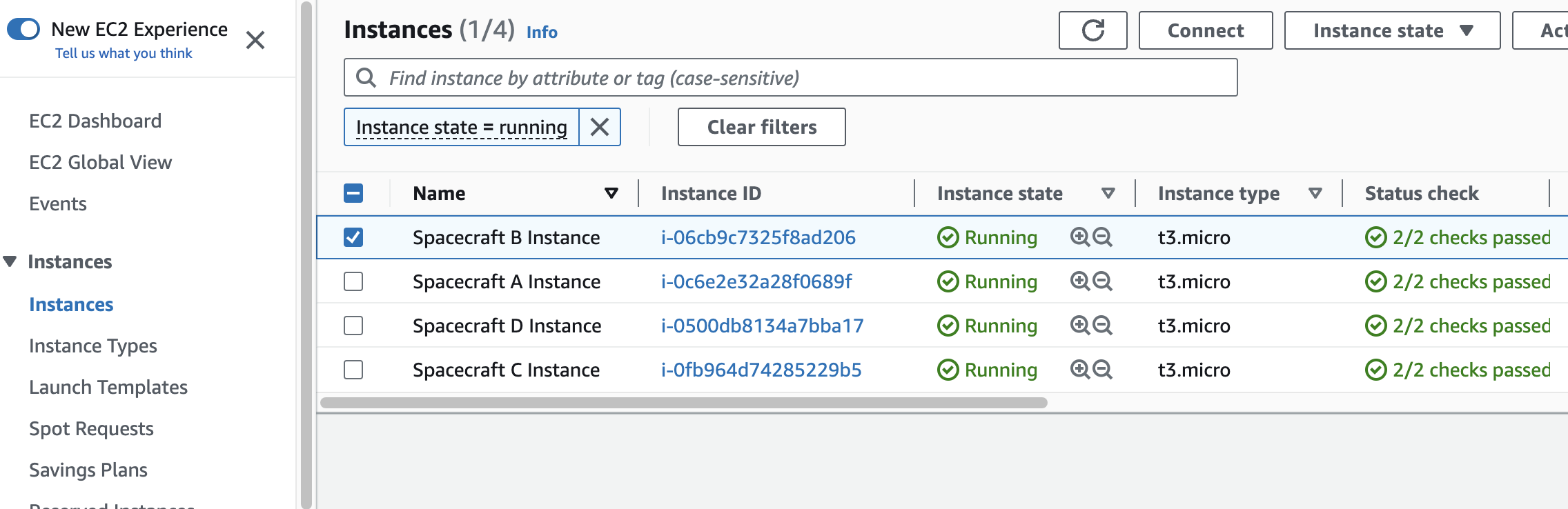Toggle the select-all header checkbox
This screenshot has width=1568, height=509.
point(353,193)
